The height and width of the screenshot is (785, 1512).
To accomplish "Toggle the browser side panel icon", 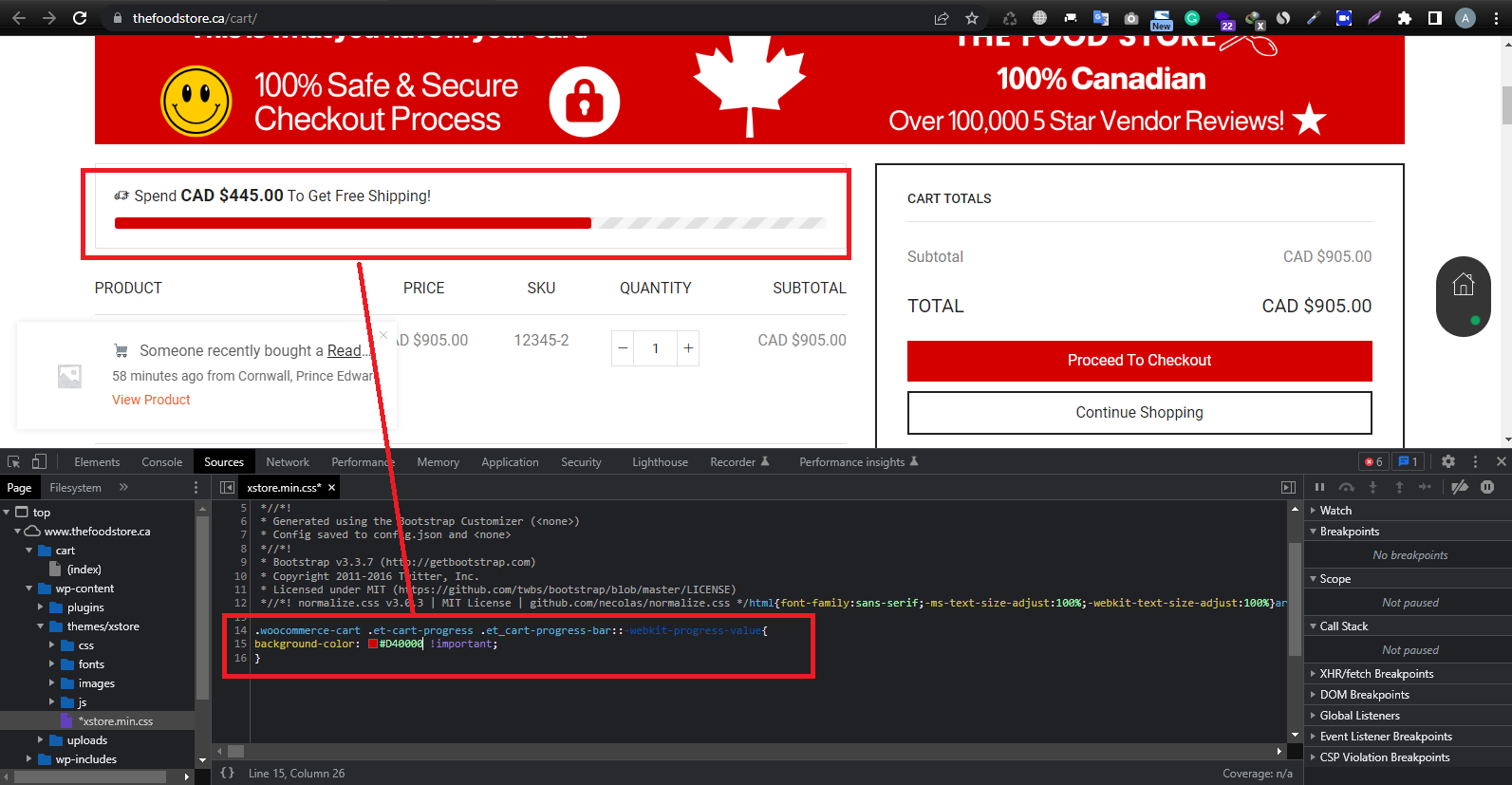I will [x=1435, y=18].
